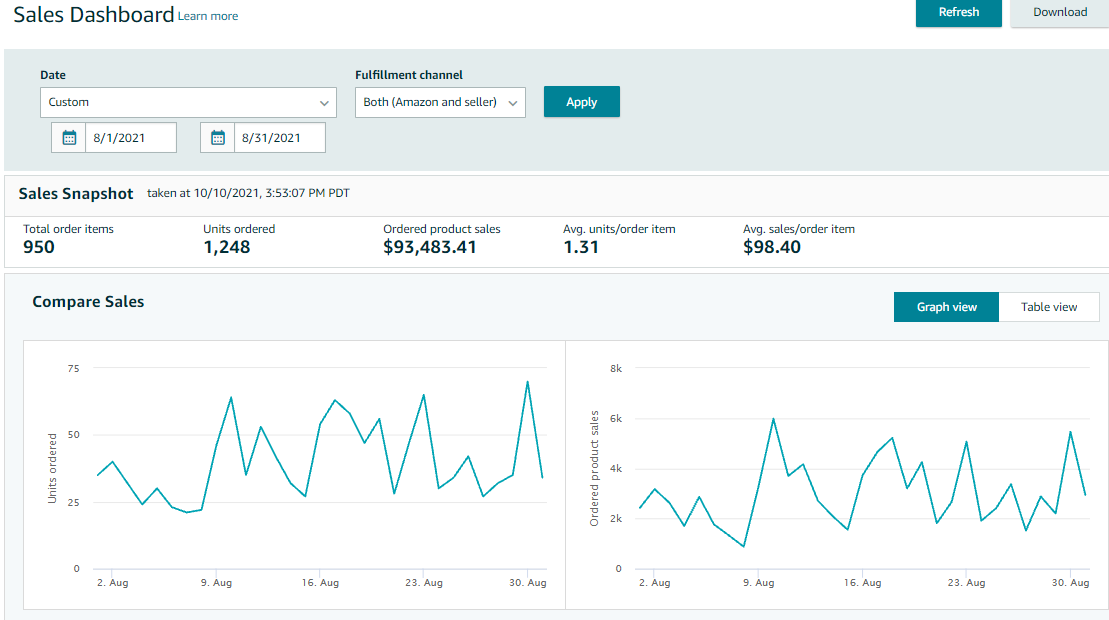Image resolution: width=1109 pixels, height=620 pixels.
Task: Click the Download button
Action: coord(1060,12)
